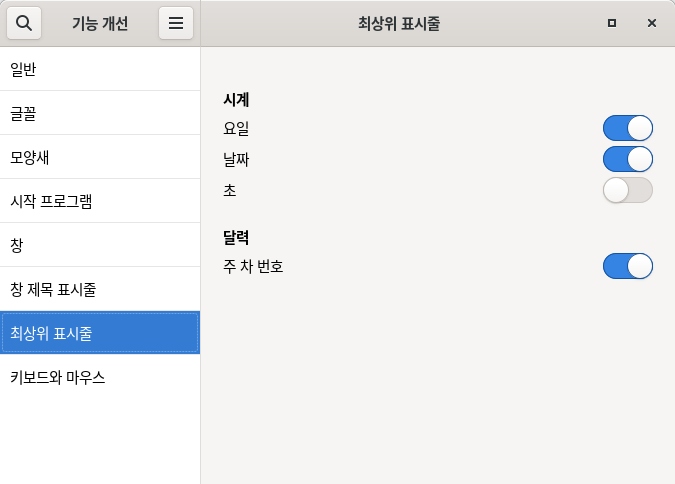Click the 초 label text
675x484 pixels.
point(229,190)
